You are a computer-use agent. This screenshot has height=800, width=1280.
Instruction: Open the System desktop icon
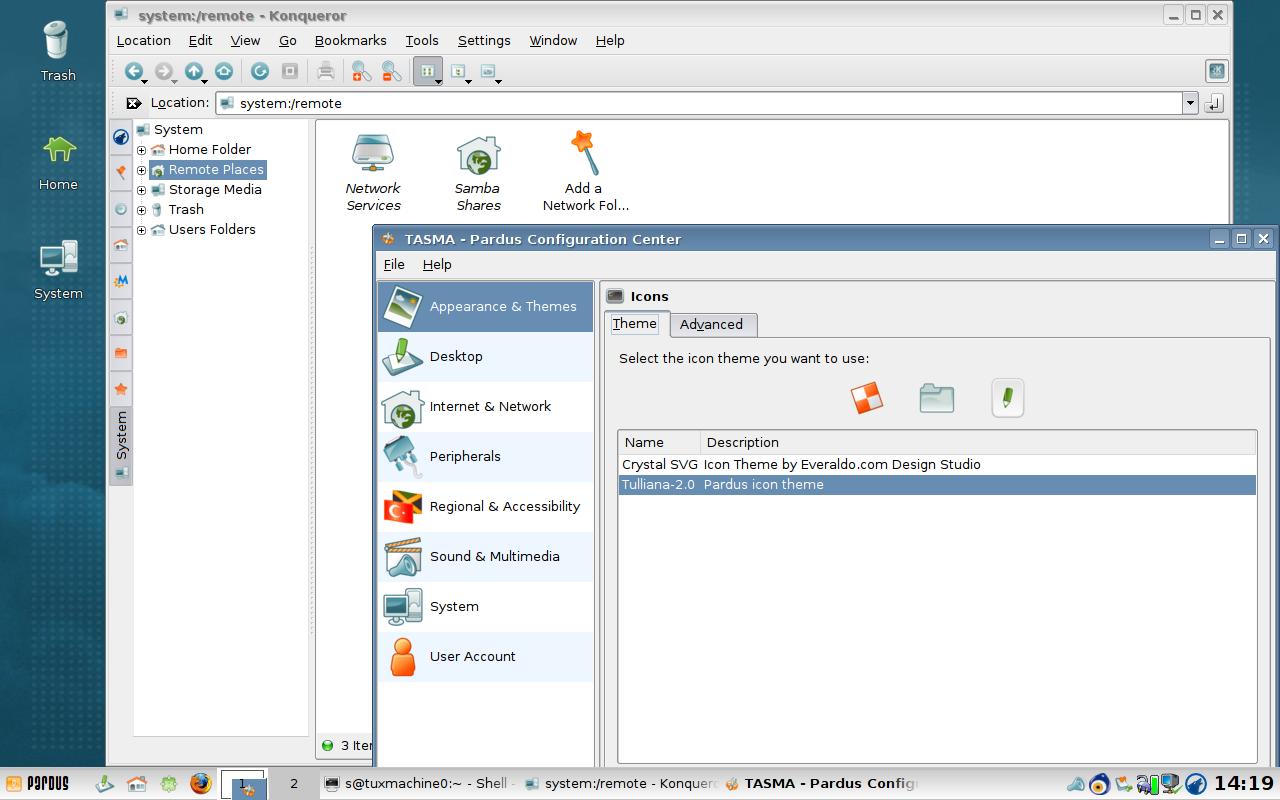[58, 270]
